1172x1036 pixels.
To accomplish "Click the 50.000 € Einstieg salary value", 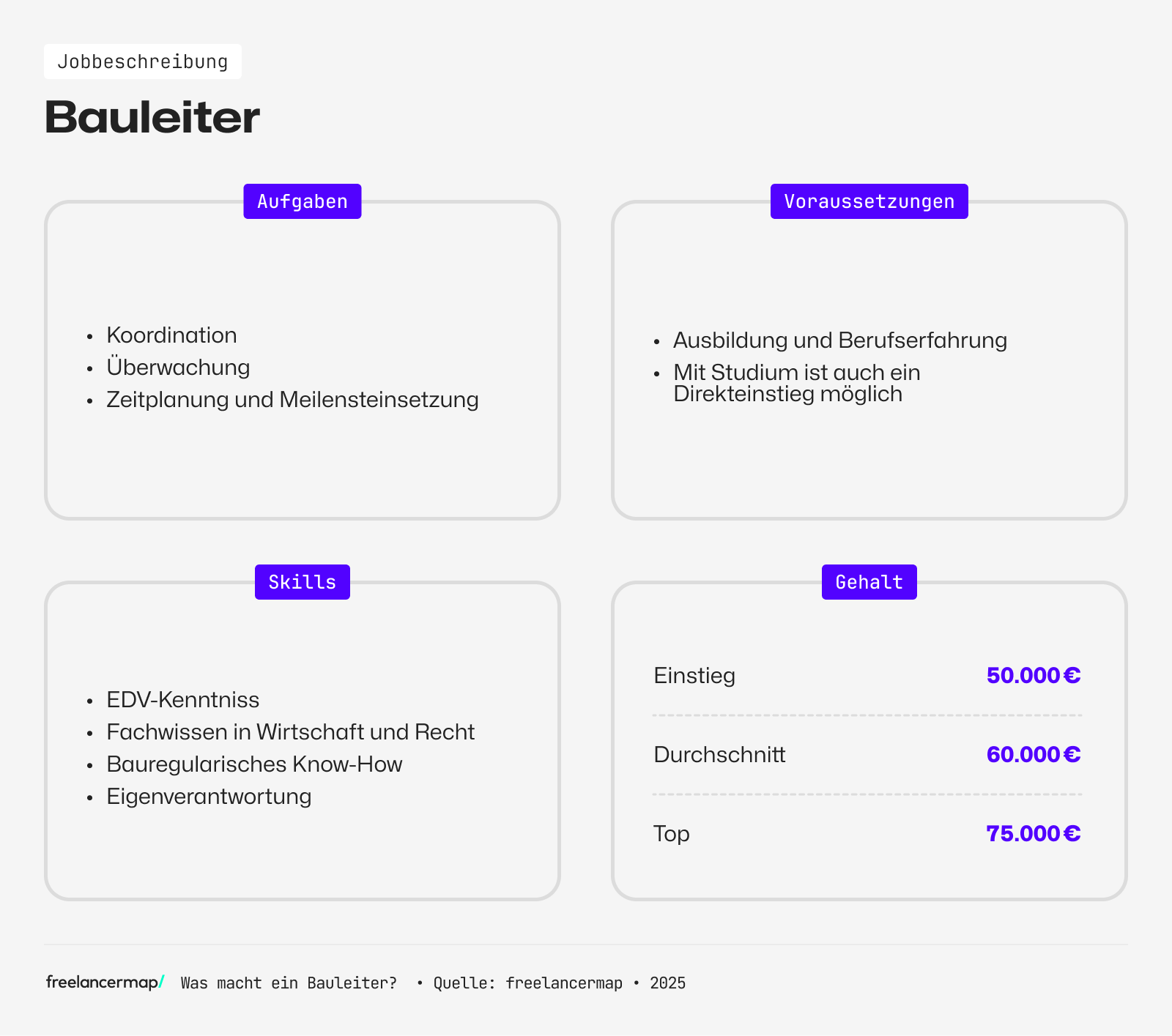I will (x=1033, y=675).
